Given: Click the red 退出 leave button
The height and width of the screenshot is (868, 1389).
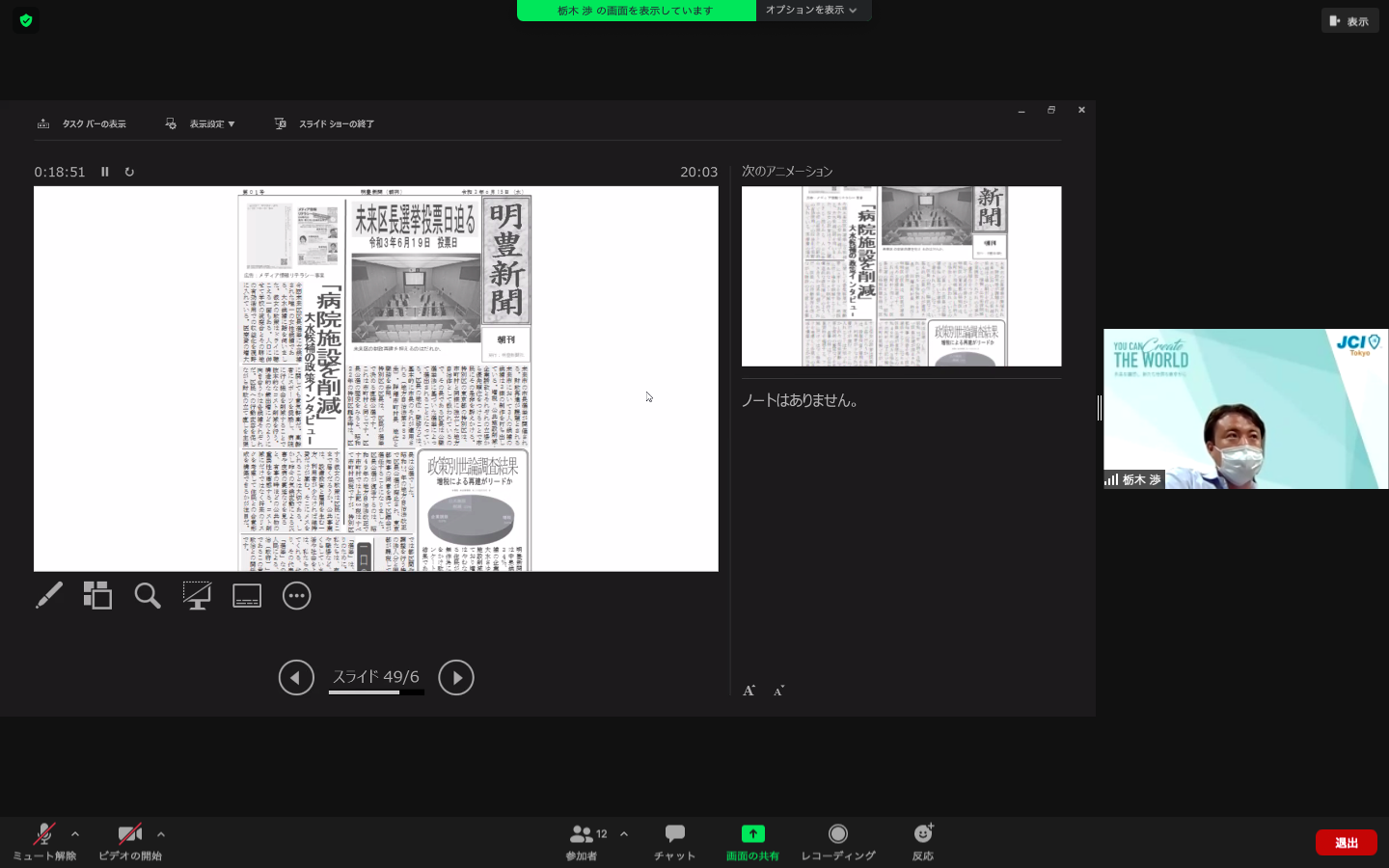Looking at the screenshot, I should click(1346, 842).
